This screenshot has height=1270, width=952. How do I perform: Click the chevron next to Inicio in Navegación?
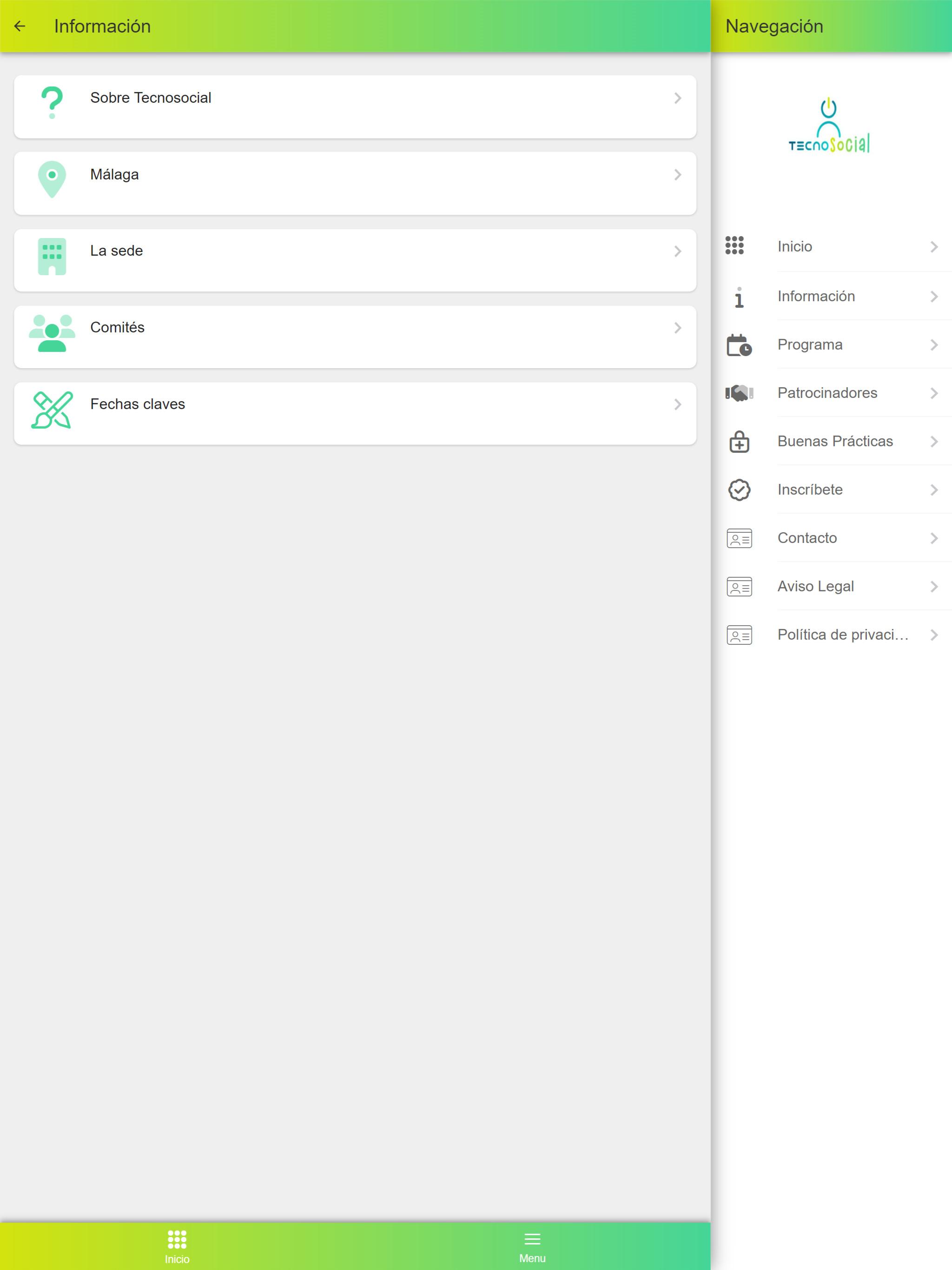pos(934,247)
